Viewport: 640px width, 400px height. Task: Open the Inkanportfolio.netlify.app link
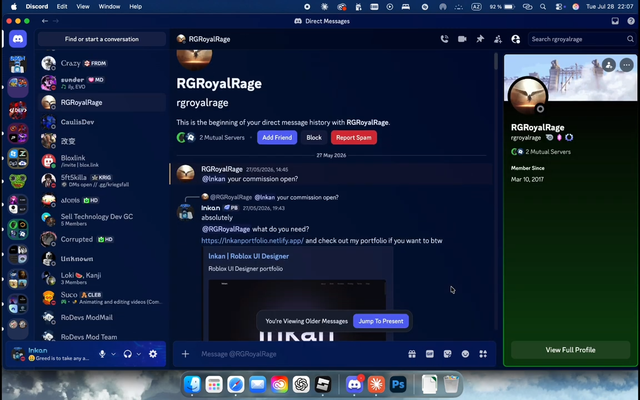(x=252, y=240)
